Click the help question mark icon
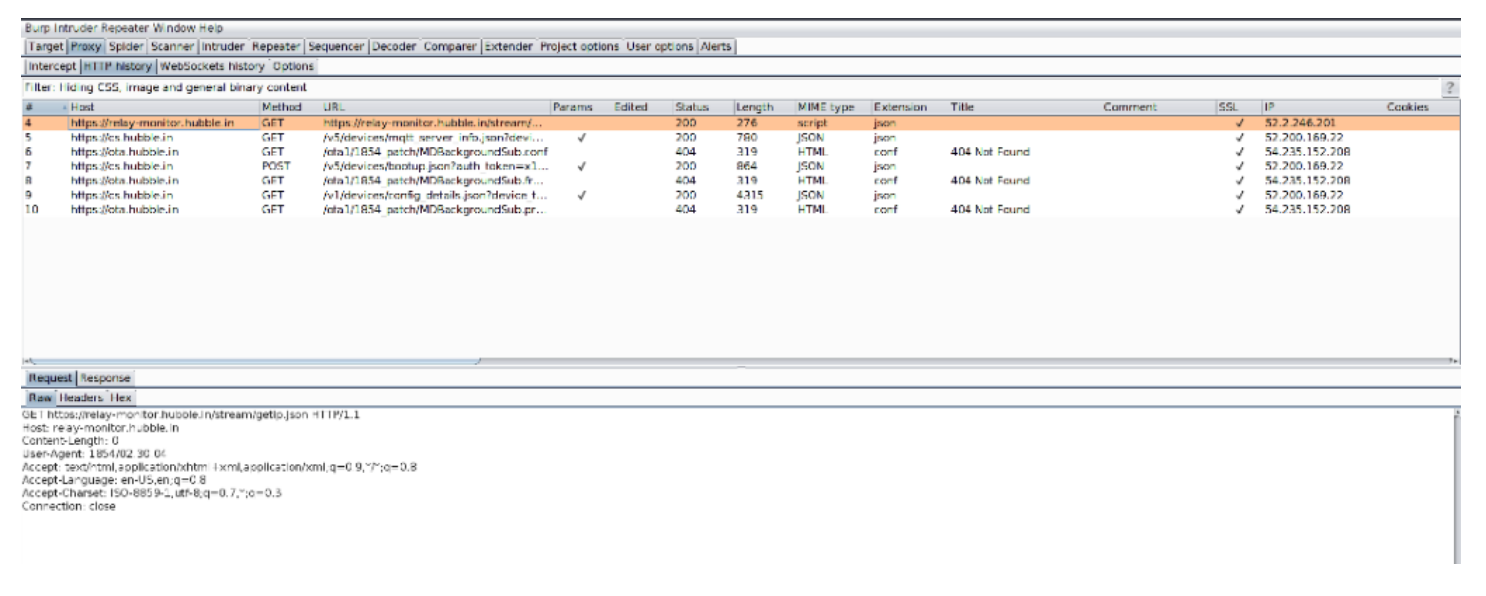The width and height of the screenshot is (1486, 596). pos(1450,88)
